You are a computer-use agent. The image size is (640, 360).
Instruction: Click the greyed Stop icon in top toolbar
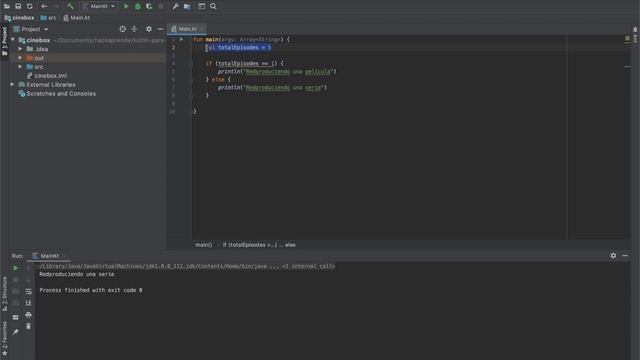click(161, 6)
